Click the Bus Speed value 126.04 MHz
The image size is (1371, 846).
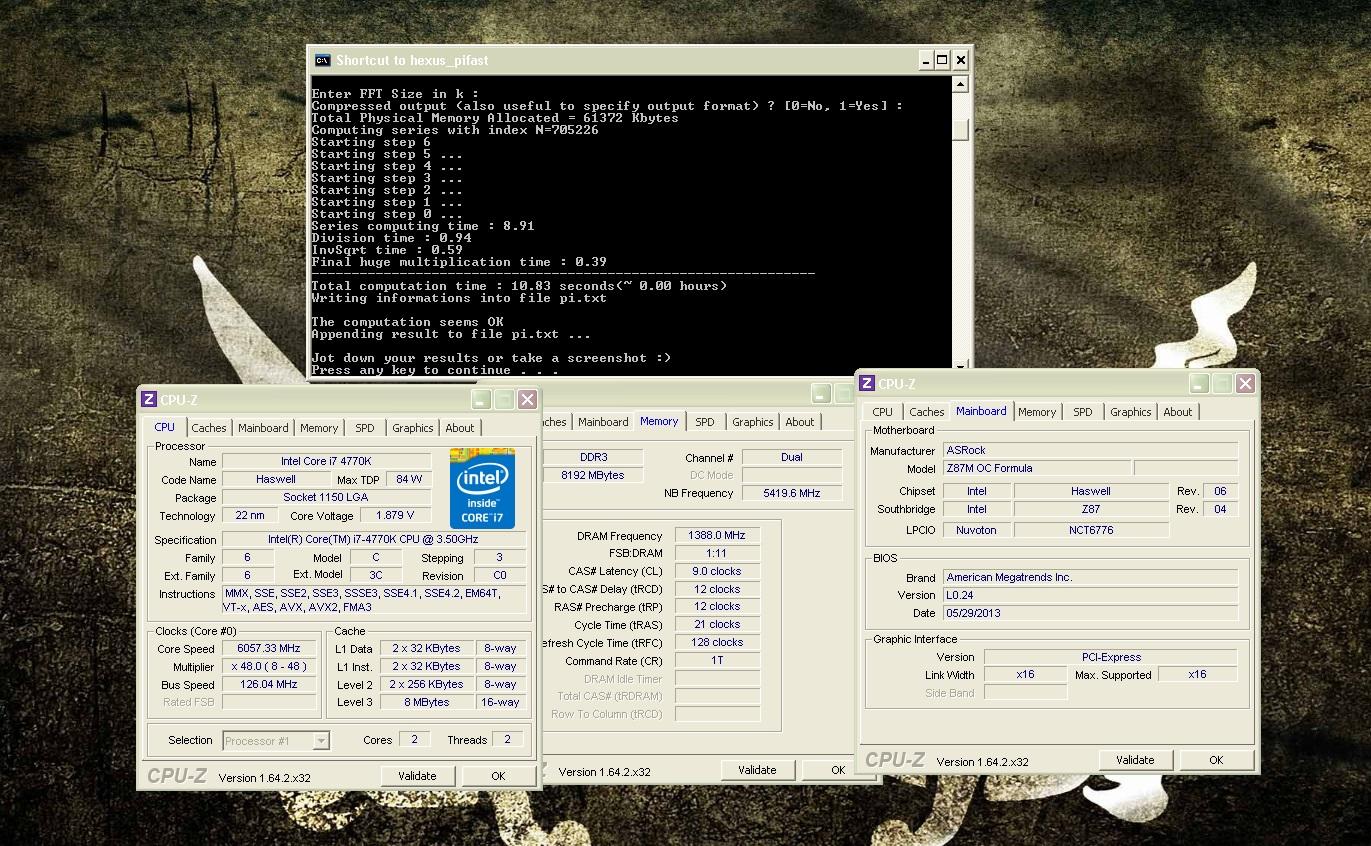tap(269, 685)
